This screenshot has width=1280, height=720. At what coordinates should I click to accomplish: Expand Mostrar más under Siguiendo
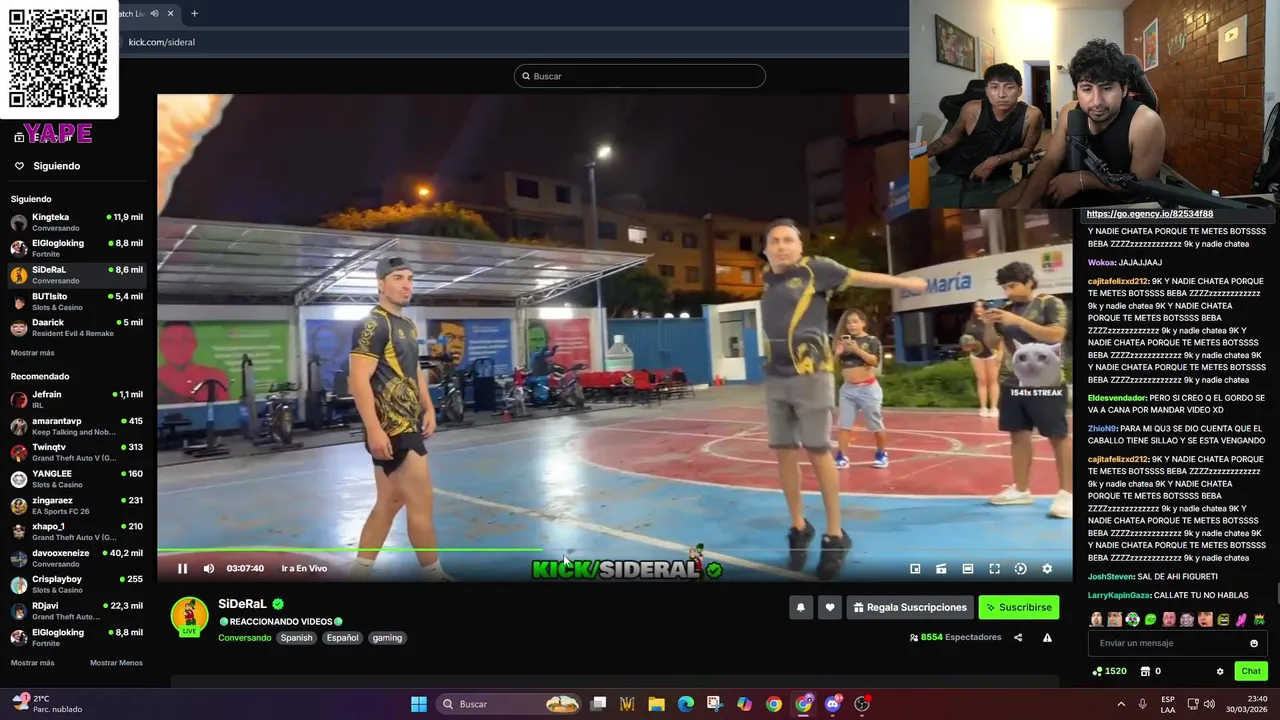[33, 353]
